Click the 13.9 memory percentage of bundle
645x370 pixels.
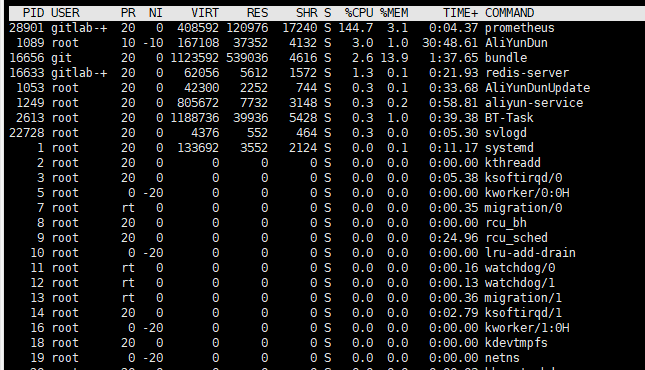pyautogui.click(x=394, y=58)
